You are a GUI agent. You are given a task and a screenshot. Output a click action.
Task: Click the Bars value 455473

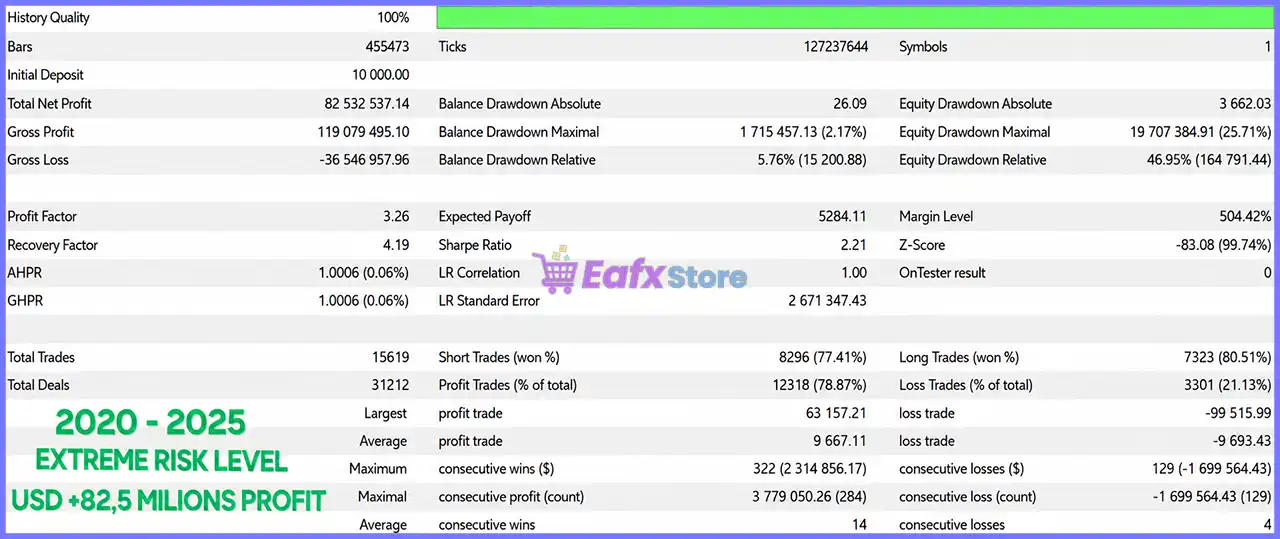click(387, 47)
